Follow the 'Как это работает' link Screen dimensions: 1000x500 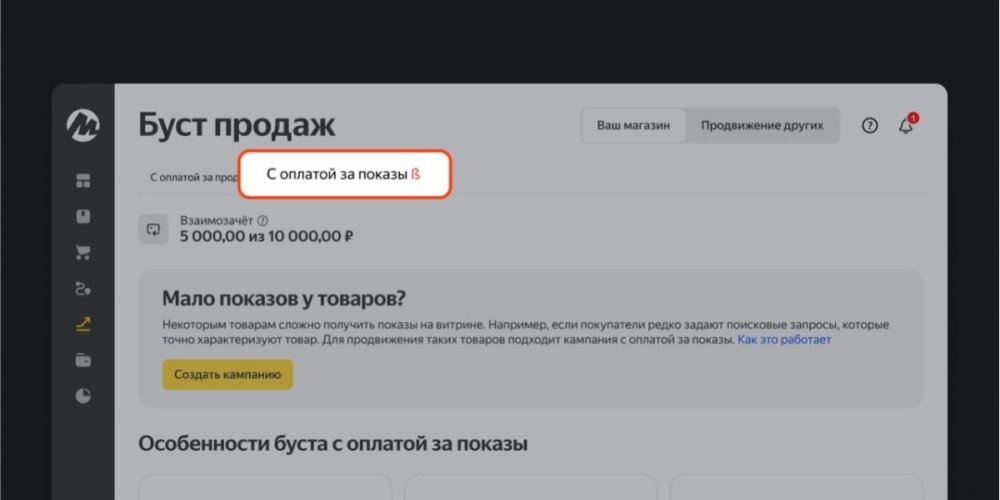point(784,340)
